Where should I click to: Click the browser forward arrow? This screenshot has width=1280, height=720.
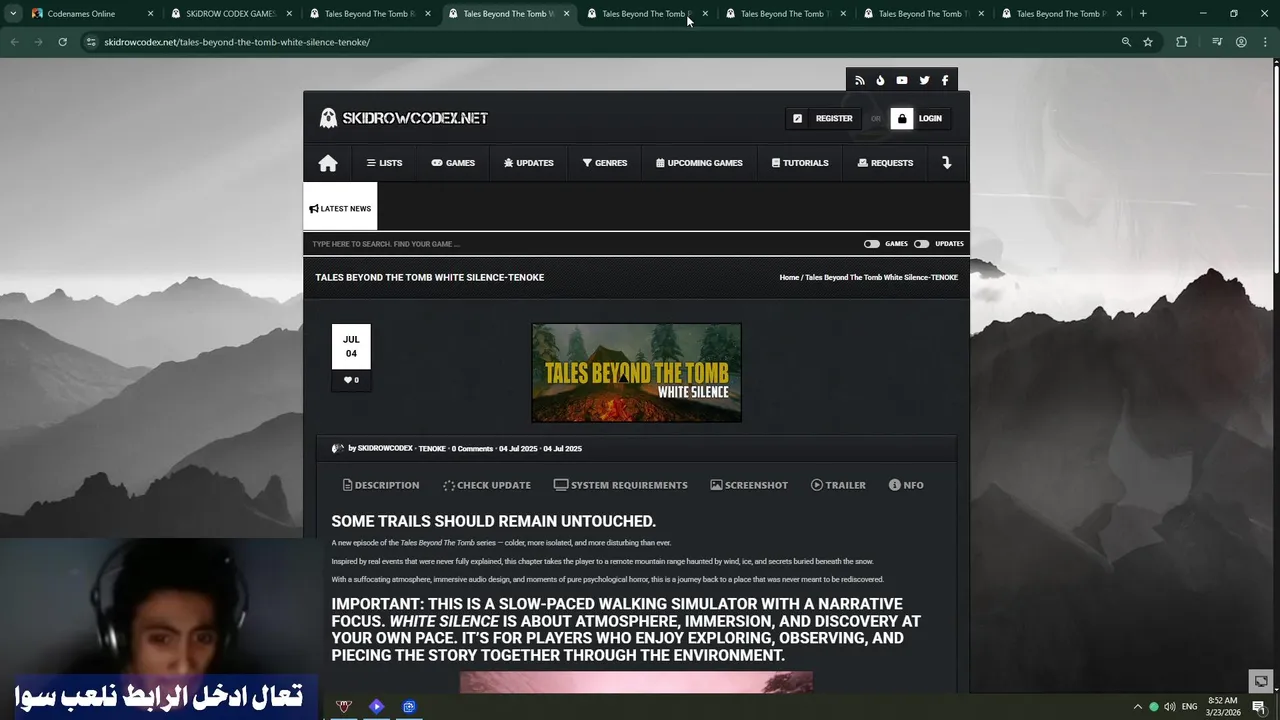tap(38, 42)
